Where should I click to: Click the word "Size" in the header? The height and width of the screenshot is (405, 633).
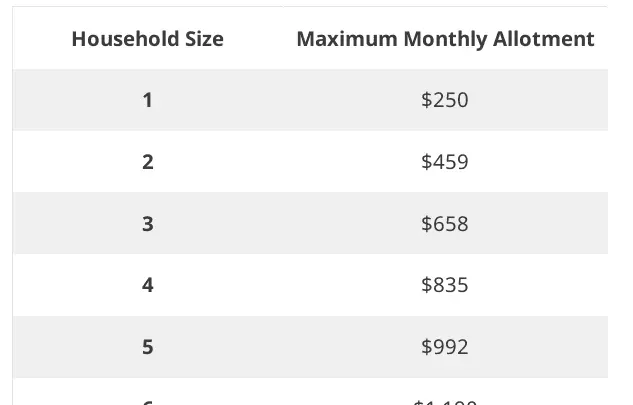tap(201, 39)
